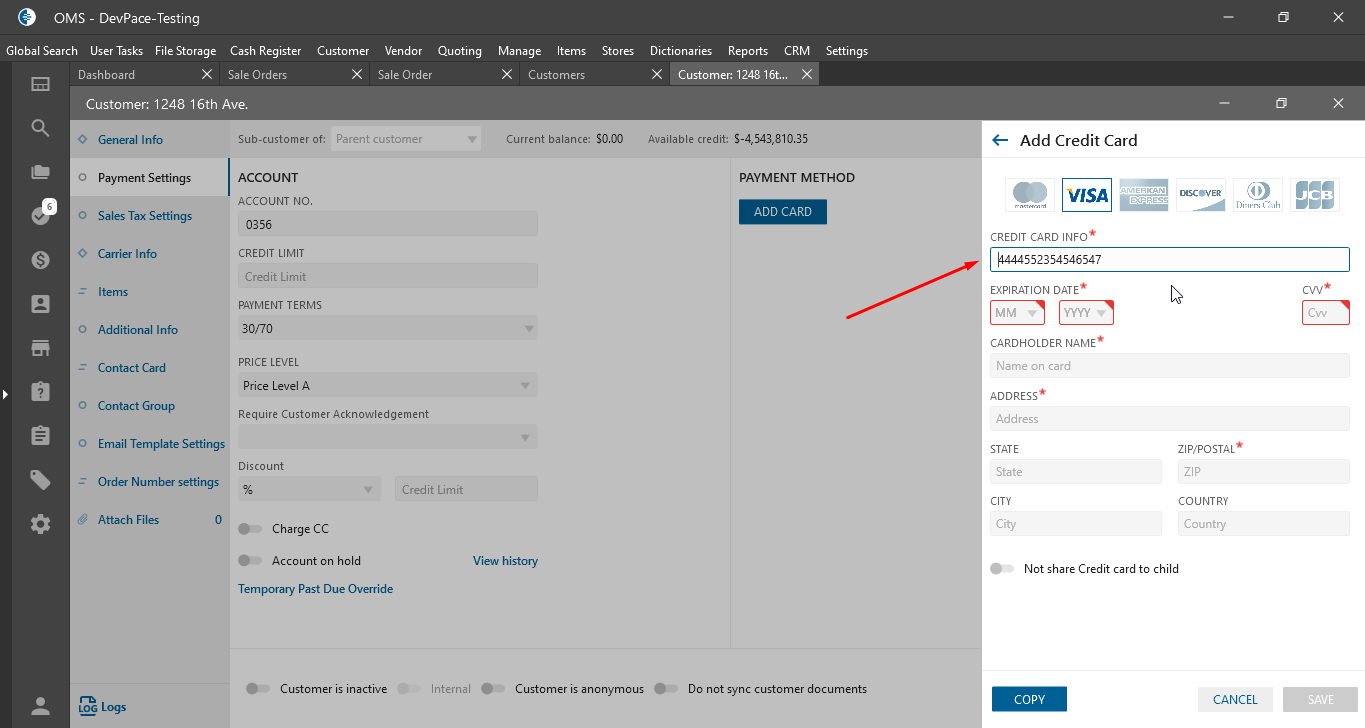Screen dimensions: 1365x728
Task: Click the Attach Files paperclip item
Action: click(150, 520)
